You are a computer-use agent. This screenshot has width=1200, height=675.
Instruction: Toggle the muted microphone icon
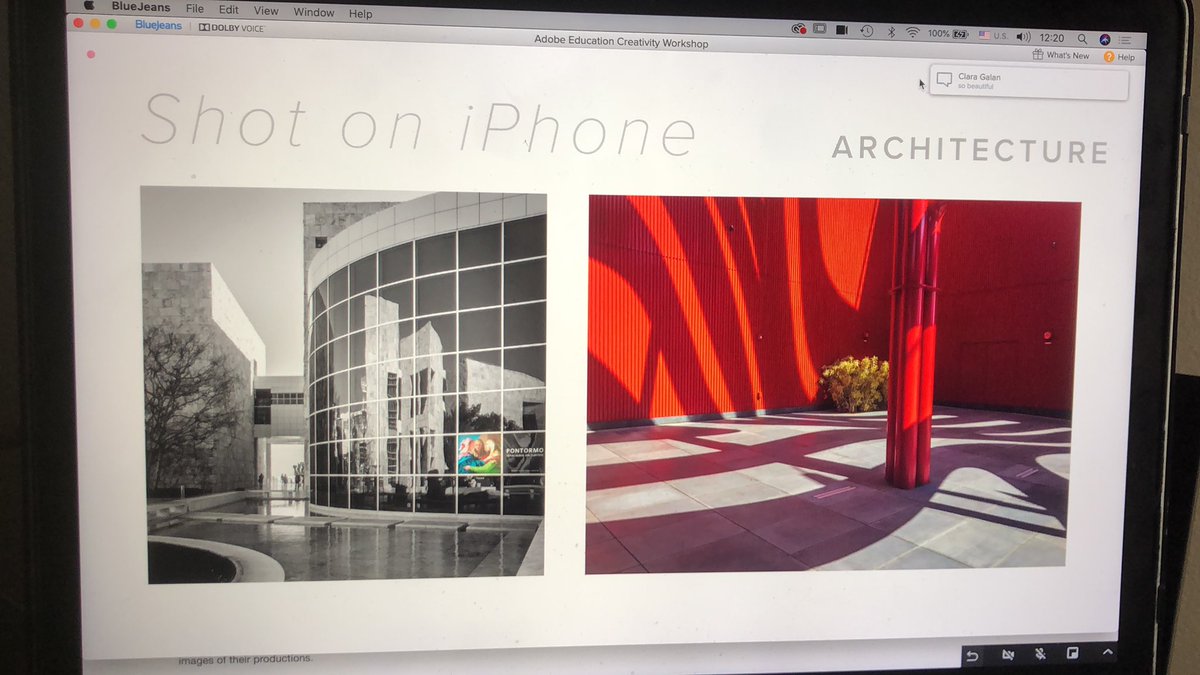(x=1040, y=655)
